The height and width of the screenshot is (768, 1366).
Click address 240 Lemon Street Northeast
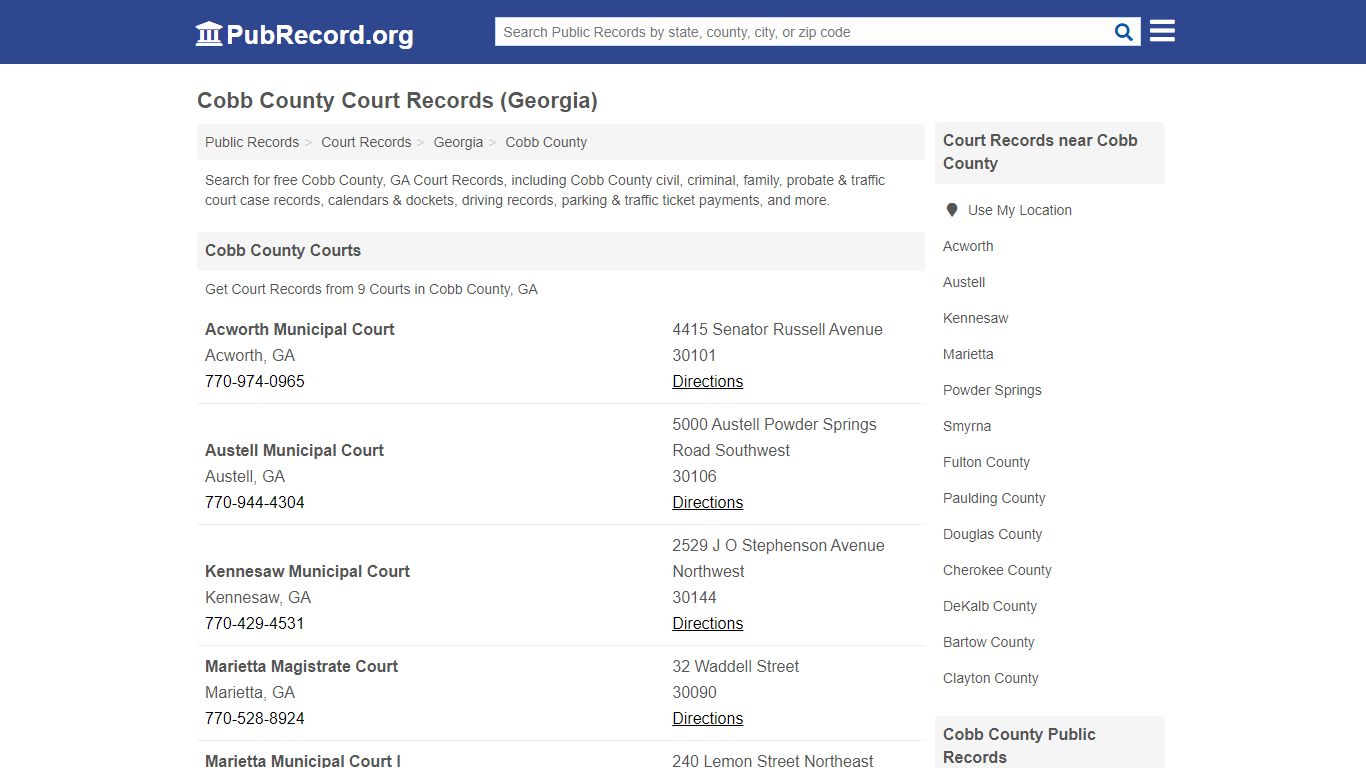(x=773, y=761)
